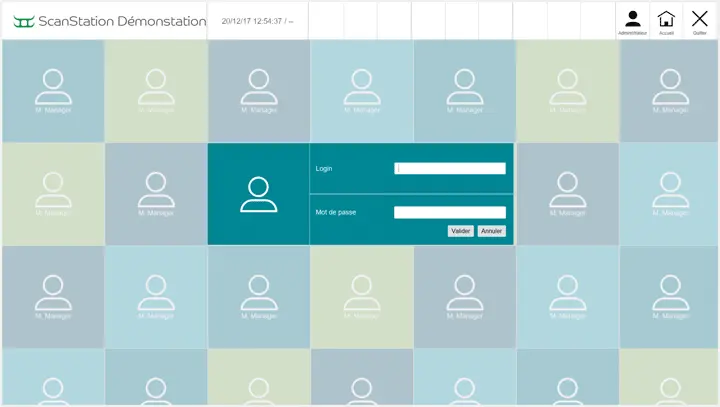Click the large user avatar in login panel
The image size is (720, 407).
coord(258,194)
